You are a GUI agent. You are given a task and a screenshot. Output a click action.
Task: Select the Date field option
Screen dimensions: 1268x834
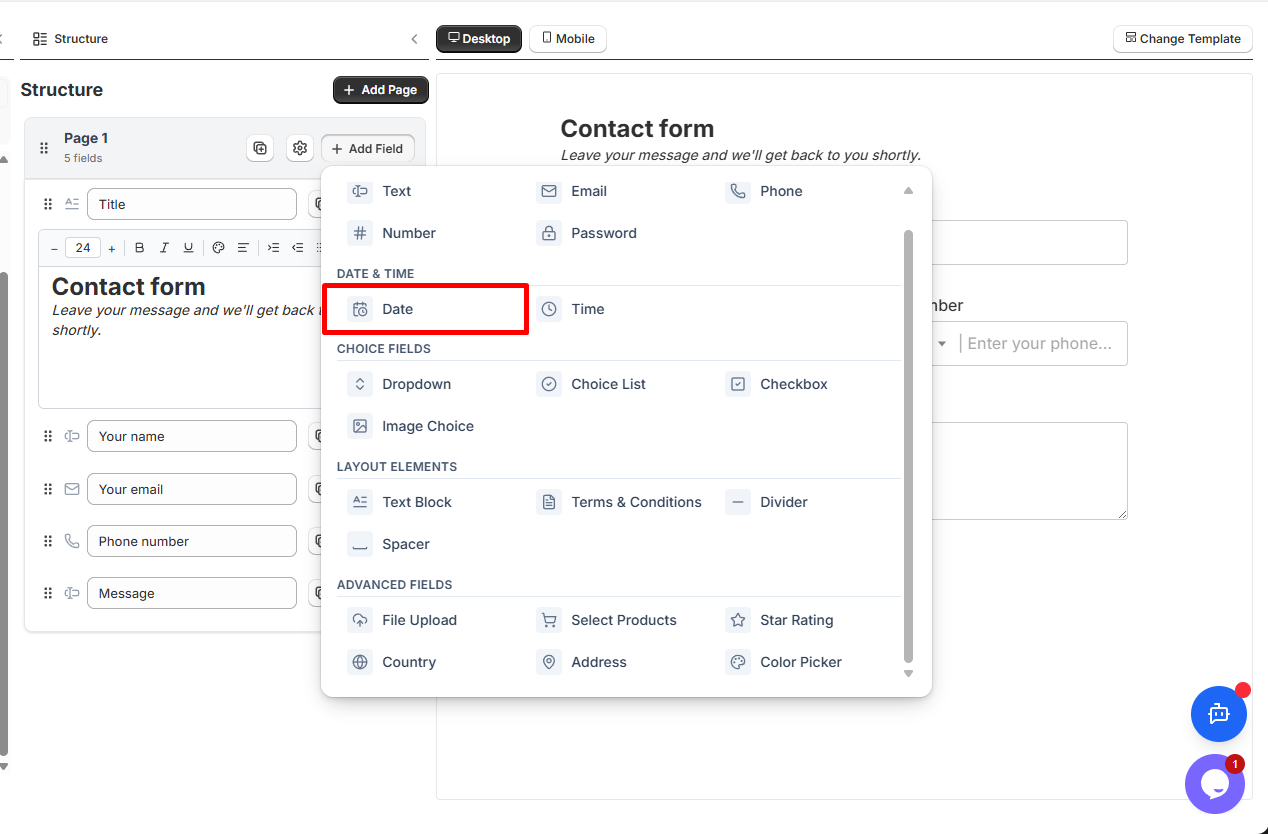425,309
